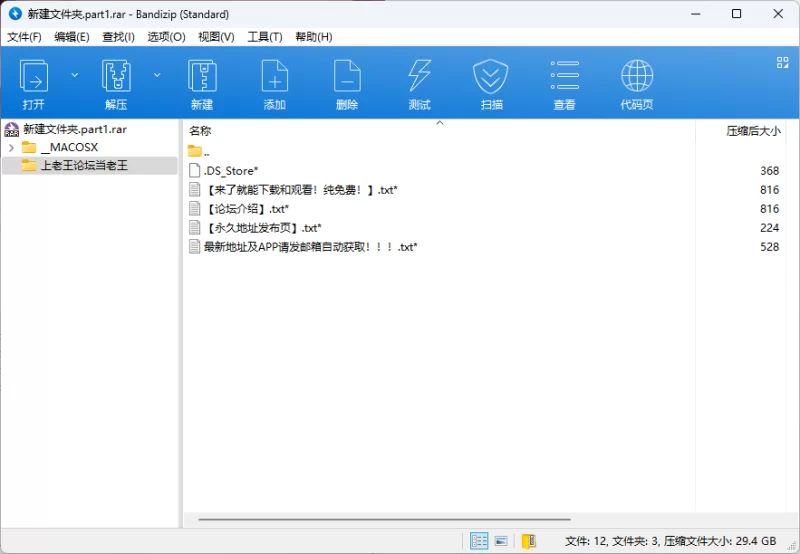Click the 解压 (Extract) toolbar icon
Screen dimensions: 800x554
pyautogui.click(x=116, y=85)
